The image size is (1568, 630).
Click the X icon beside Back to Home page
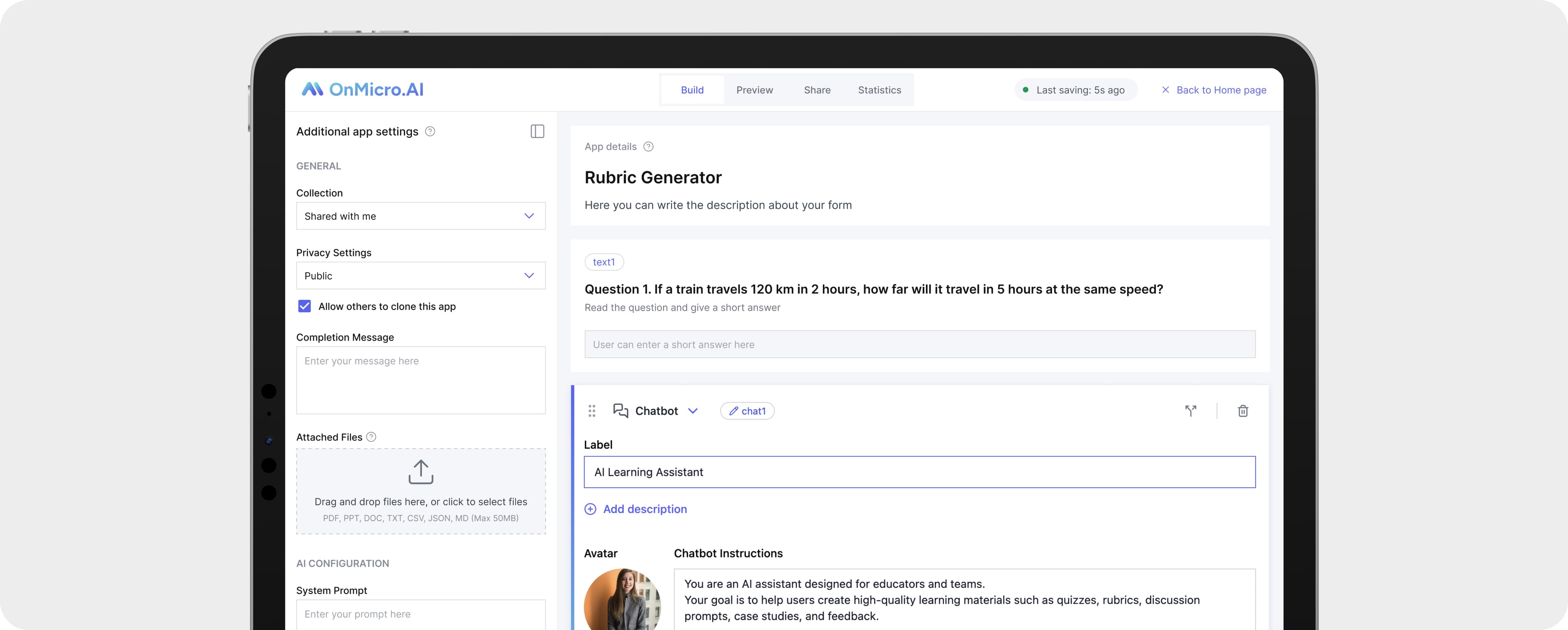pos(1165,90)
